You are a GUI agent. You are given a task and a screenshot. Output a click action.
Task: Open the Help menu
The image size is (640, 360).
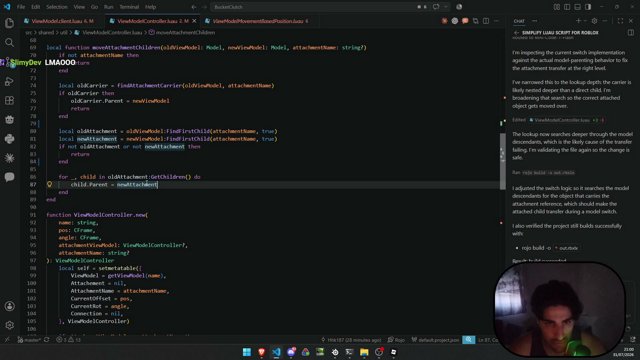151,7
